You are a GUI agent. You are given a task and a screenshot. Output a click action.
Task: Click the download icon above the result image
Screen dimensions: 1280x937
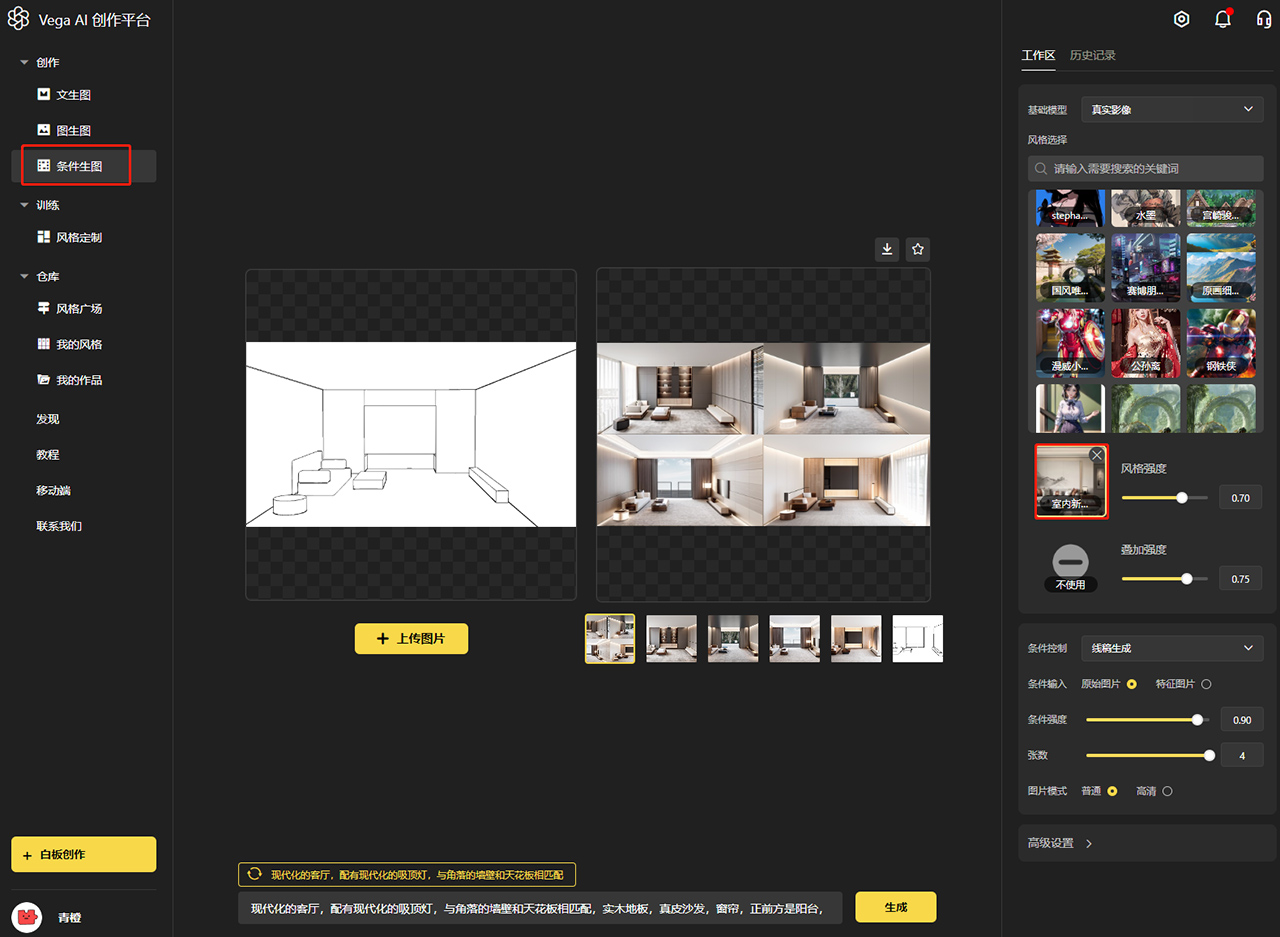pyautogui.click(x=887, y=249)
